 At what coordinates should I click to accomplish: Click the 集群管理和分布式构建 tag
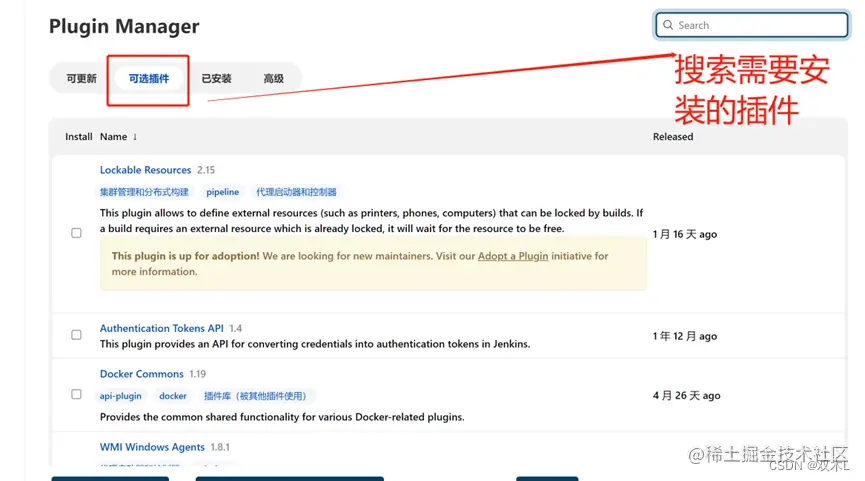pyautogui.click(x=144, y=192)
